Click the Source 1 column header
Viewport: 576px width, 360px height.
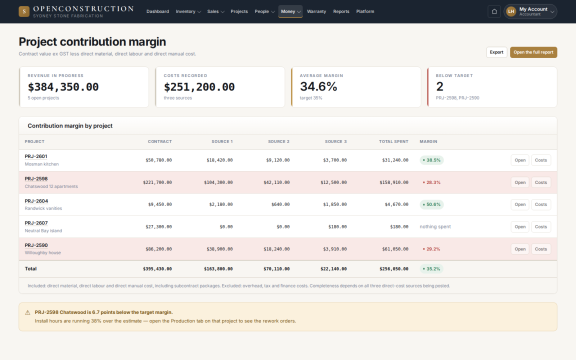(x=222, y=141)
